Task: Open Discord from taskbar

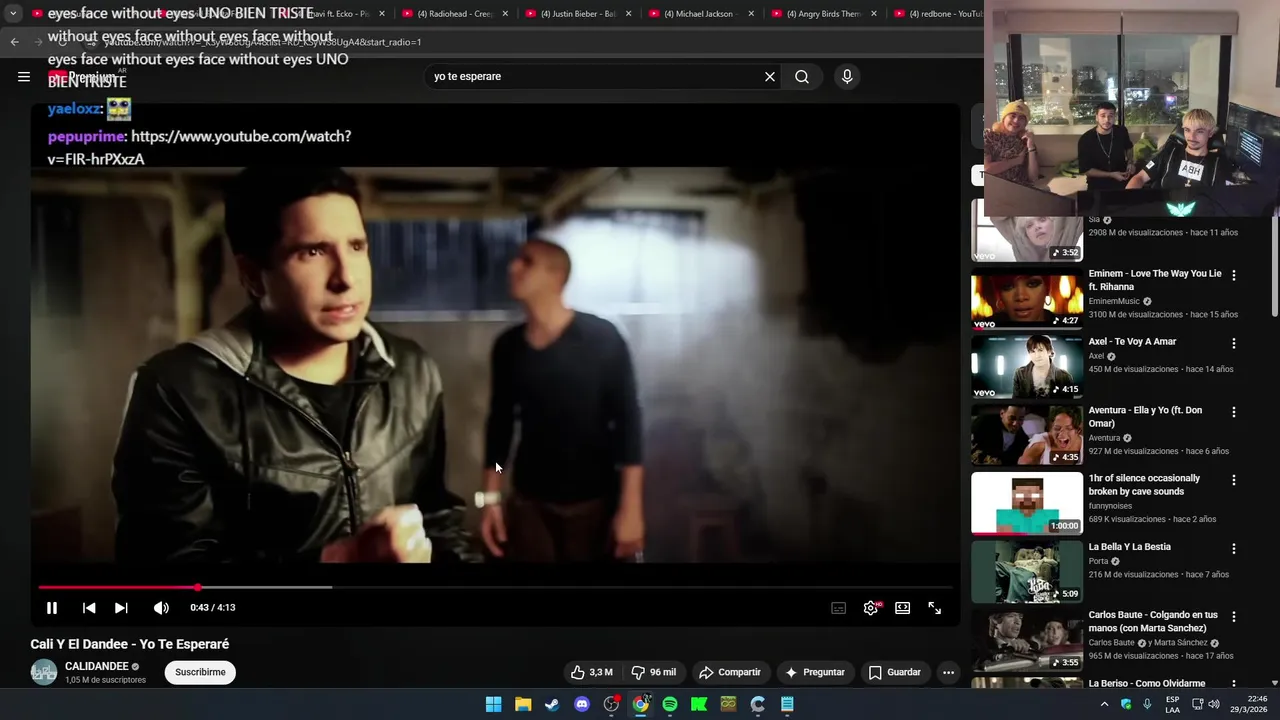Action: 582,704
